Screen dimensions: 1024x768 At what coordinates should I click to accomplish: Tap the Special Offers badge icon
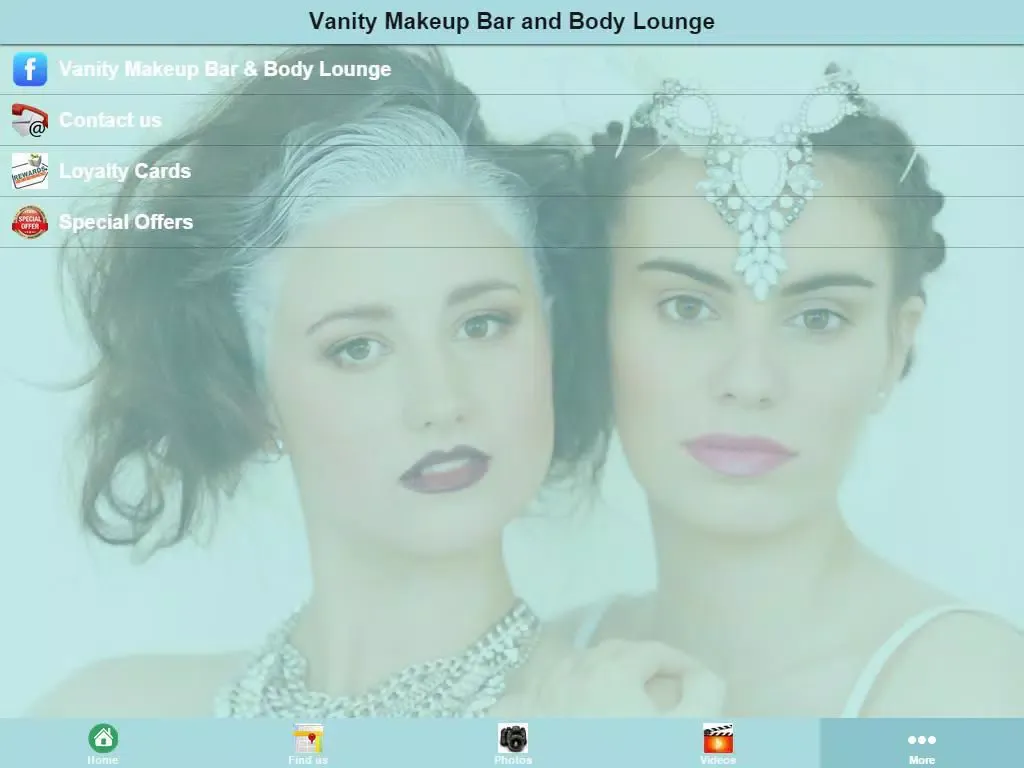[30, 222]
